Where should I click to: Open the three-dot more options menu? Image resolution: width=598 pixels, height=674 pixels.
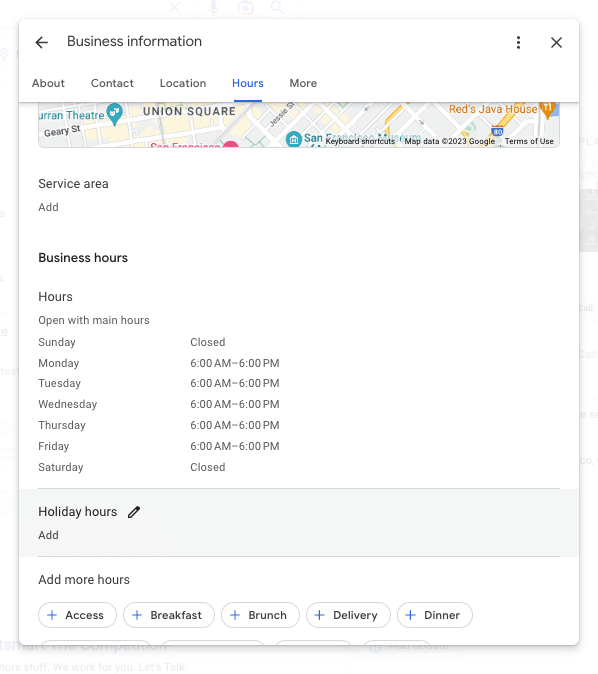(518, 42)
